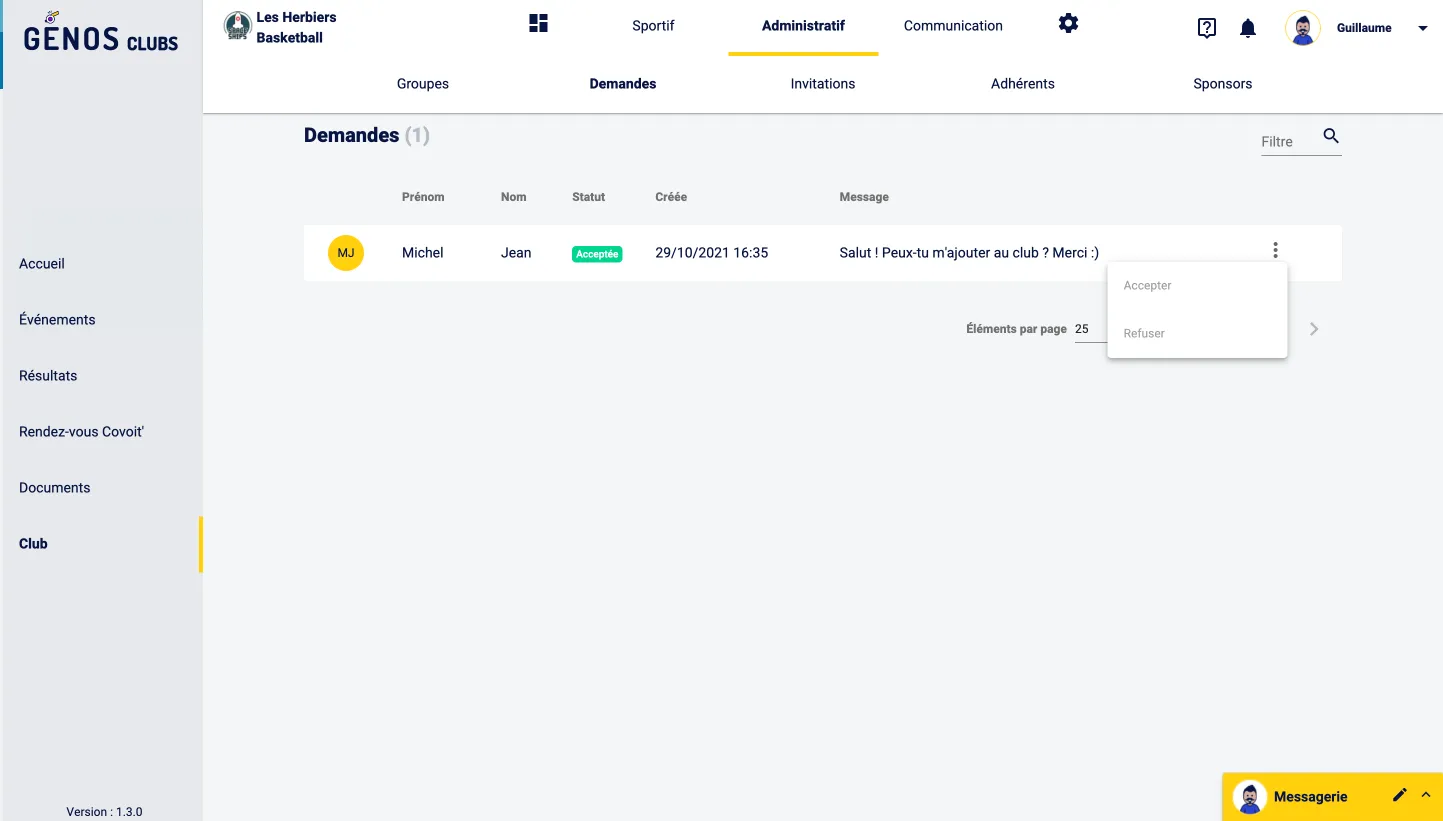Click three-dot menu for Michel Jean
1443x821 pixels.
click(x=1275, y=251)
